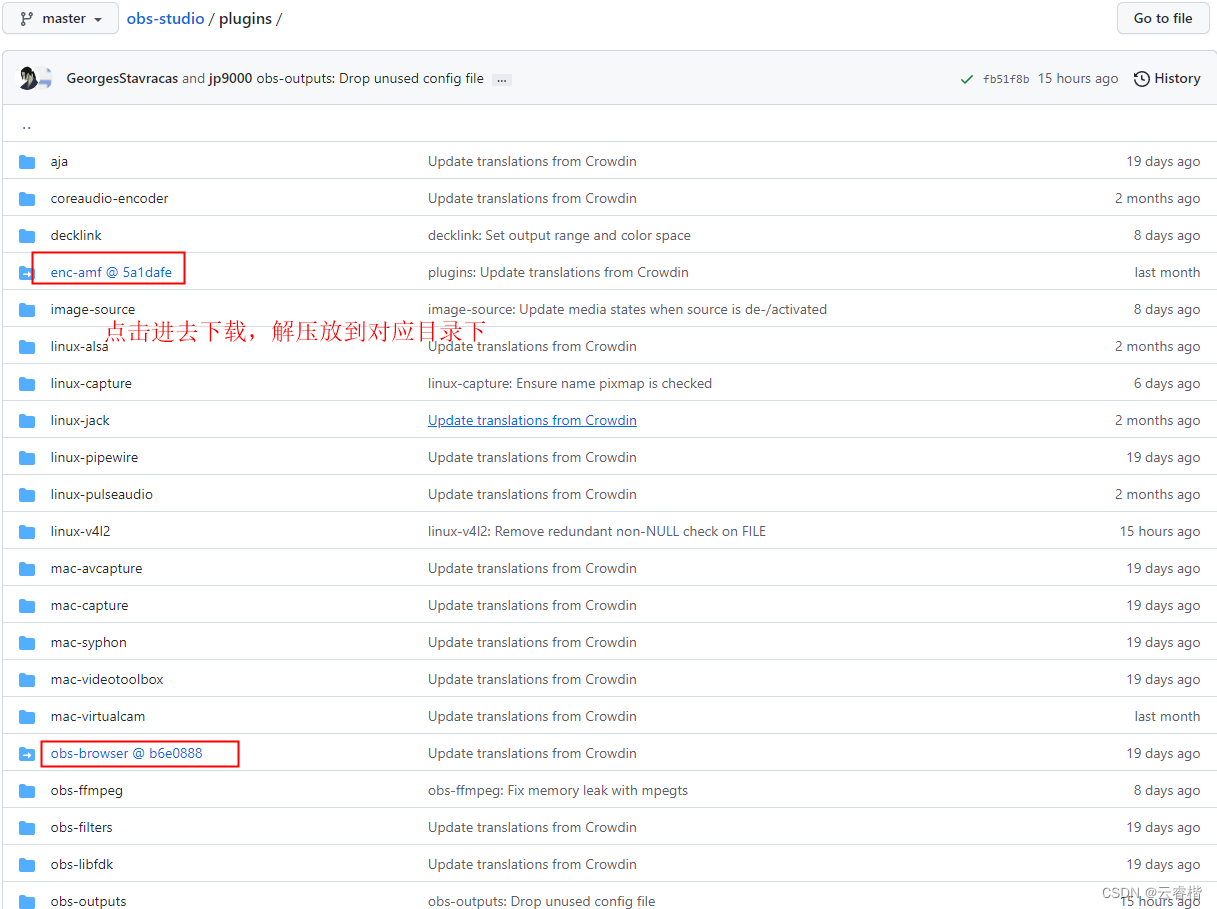Open obs-browser submodule link
The height and width of the screenshot is (909, 1217).
(126, 753)
